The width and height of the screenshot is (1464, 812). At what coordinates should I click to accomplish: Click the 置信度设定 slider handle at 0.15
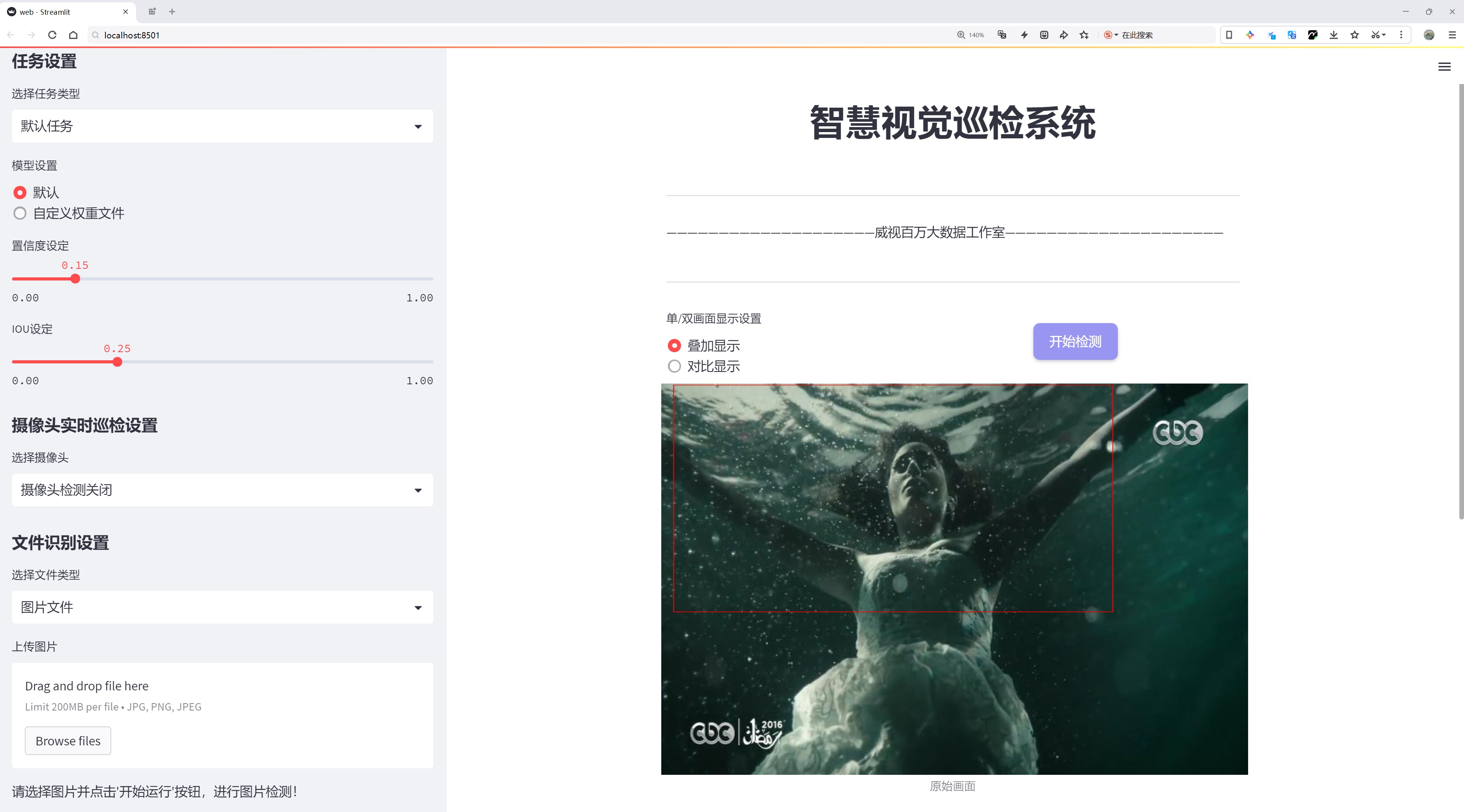(x=75, y=279)
